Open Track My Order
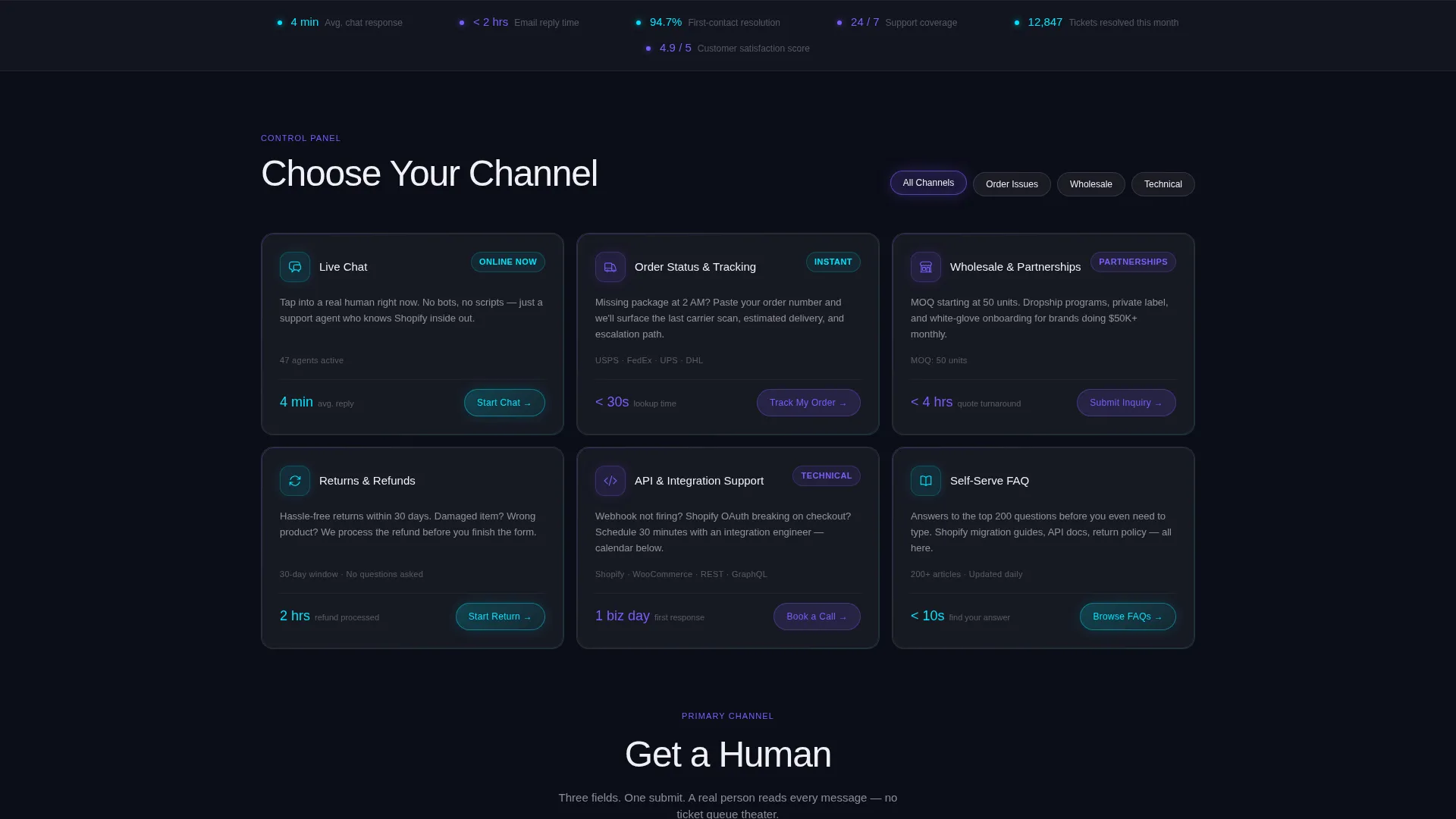The width and height of the screenshot is (1456, 819). coord(808,403)
